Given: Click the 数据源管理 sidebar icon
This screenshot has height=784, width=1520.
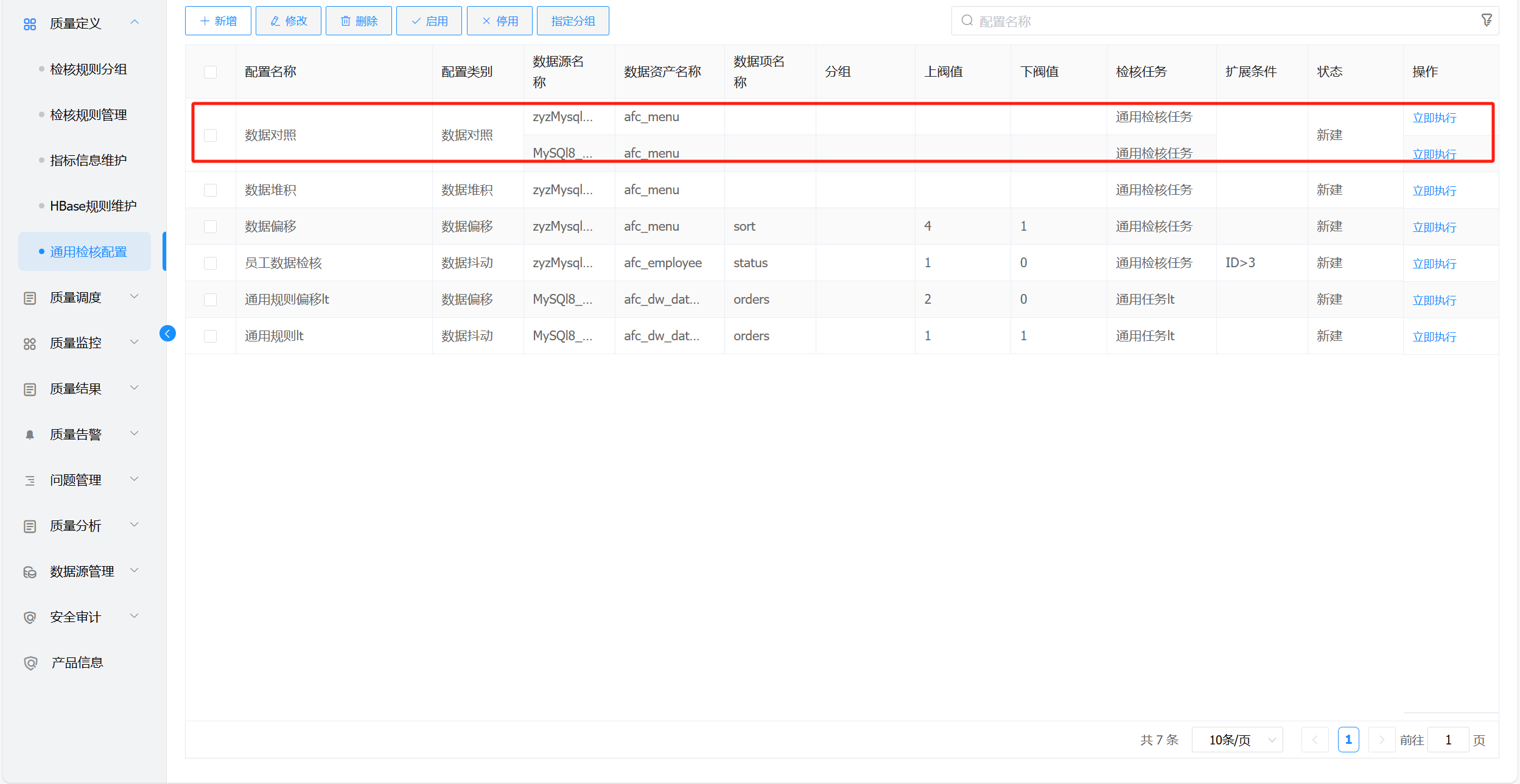Looking at the screenshot, I should point(30,572).
